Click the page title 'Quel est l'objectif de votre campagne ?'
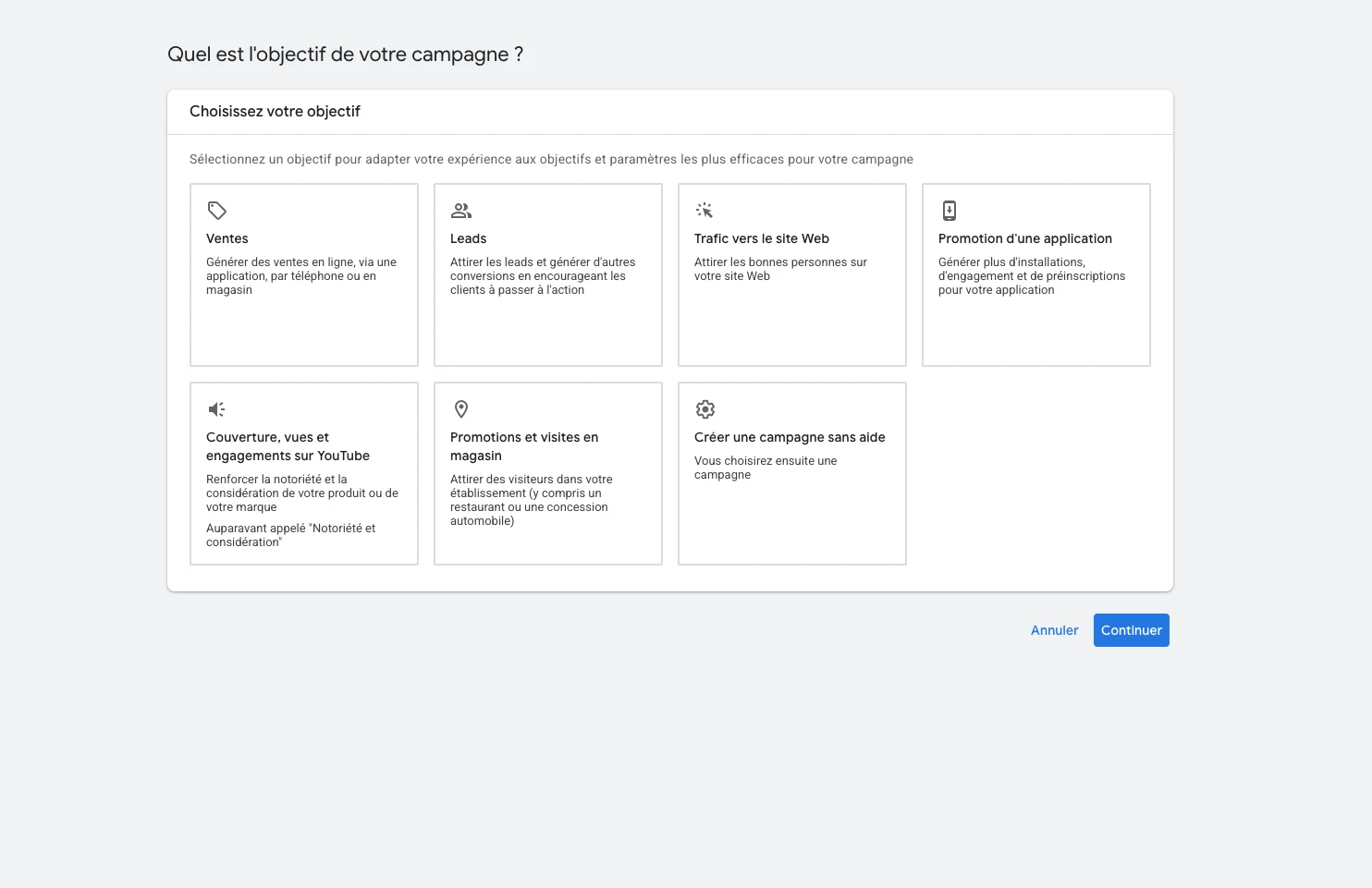Image resolution: width=1372 pixels, height=888 pixels. 345,55
